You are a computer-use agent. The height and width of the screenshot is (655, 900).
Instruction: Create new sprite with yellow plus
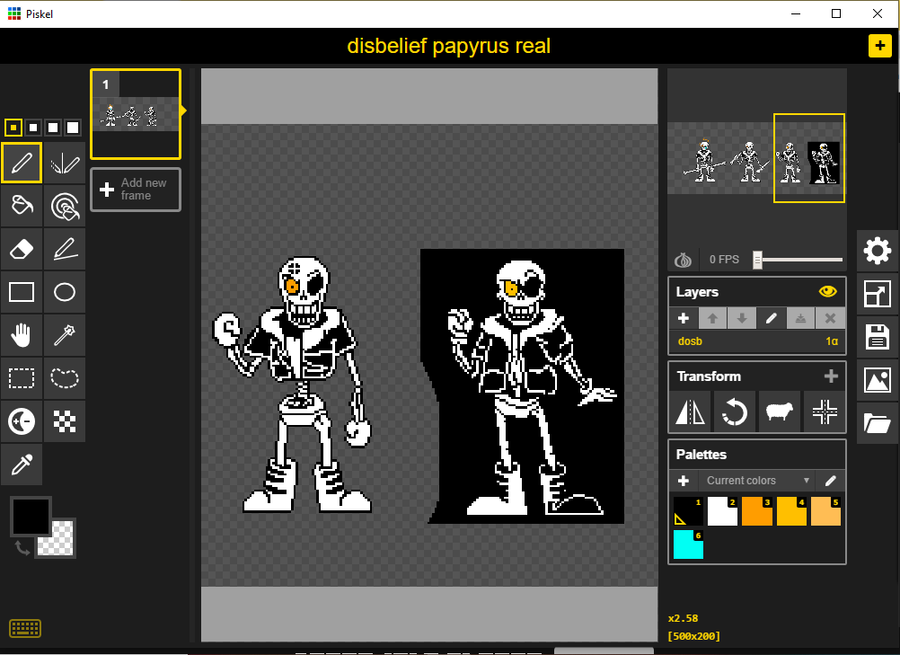880,46
